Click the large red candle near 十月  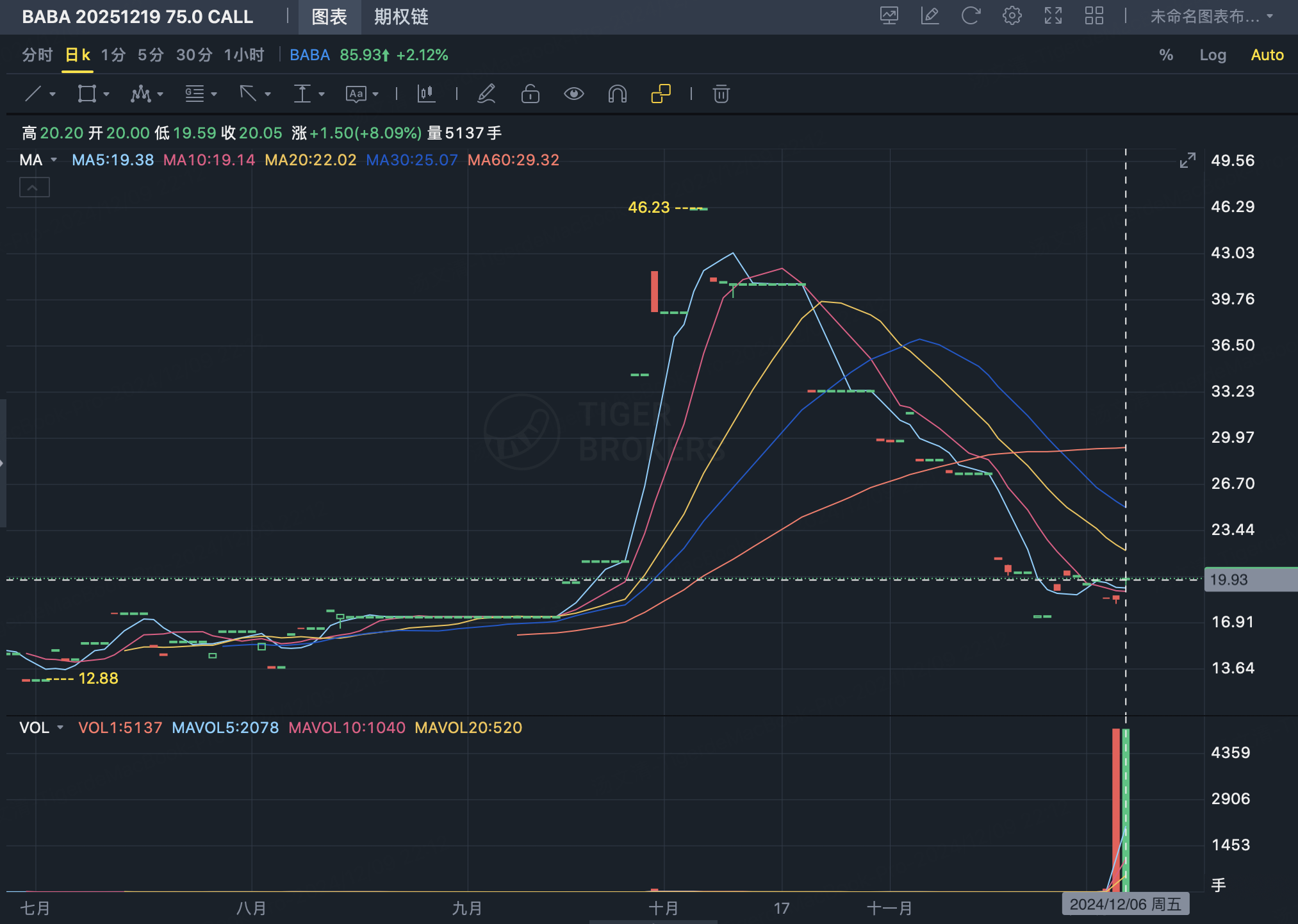pyautogui.click(x=654, y=292)
